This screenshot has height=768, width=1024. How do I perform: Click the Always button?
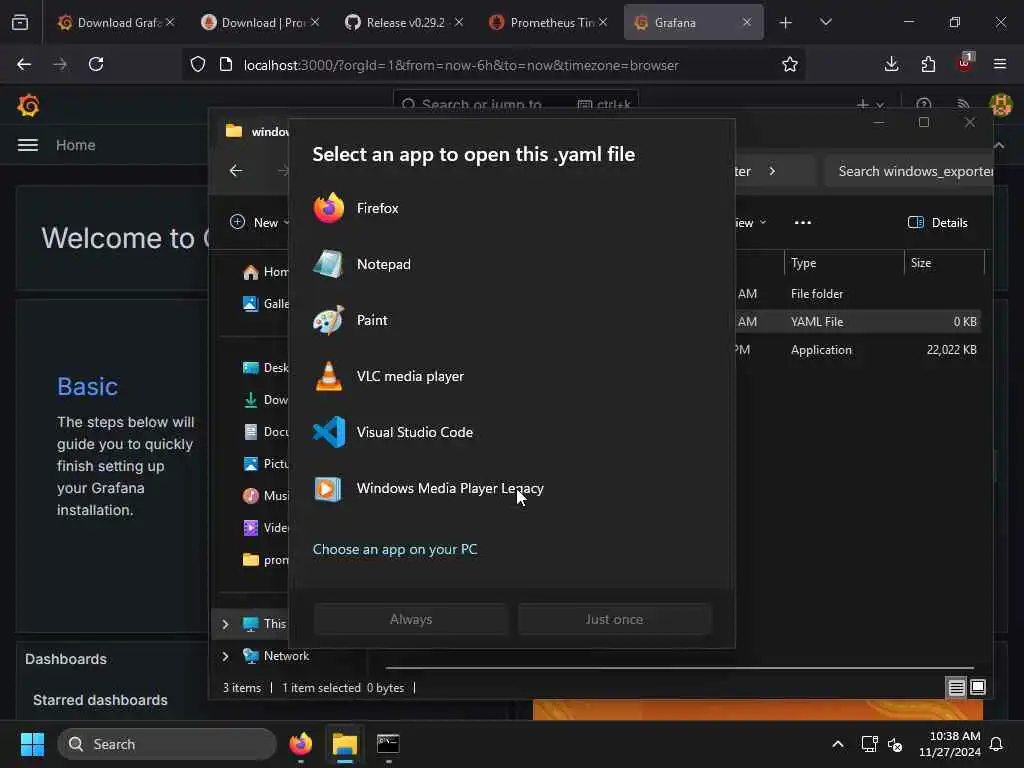coord(411,619)
